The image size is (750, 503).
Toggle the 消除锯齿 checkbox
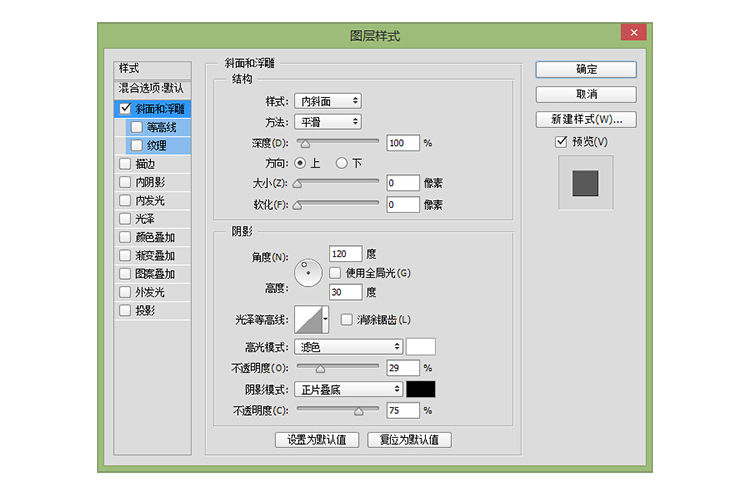pos(347,320)
